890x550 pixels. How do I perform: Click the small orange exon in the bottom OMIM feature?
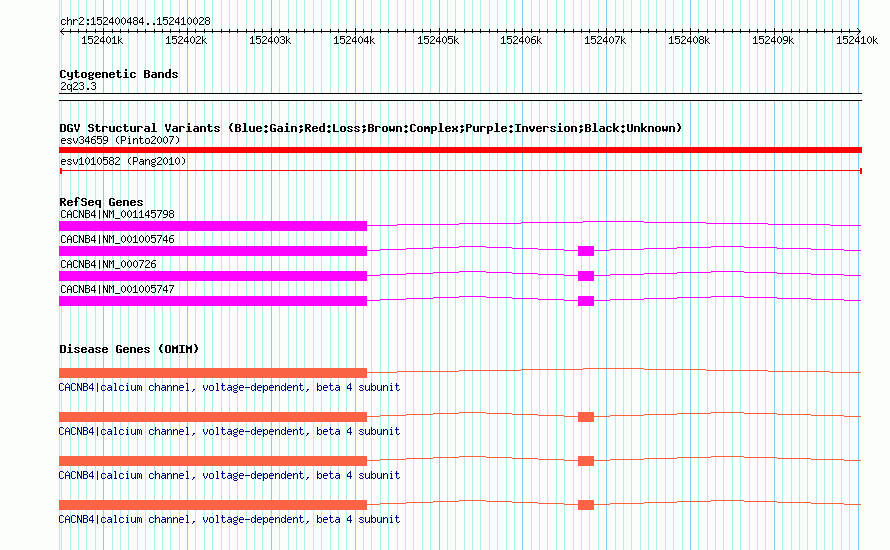coord(586,505)
